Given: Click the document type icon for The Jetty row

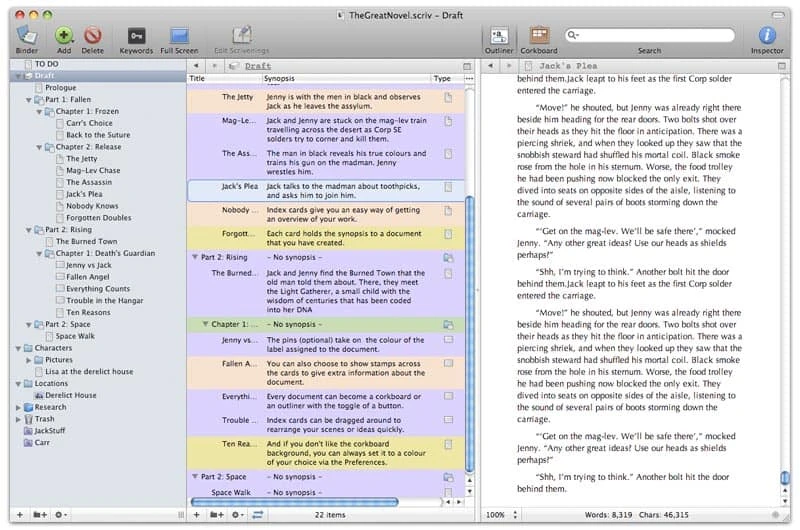Looking at the screenshot, I should click(448, 97).
